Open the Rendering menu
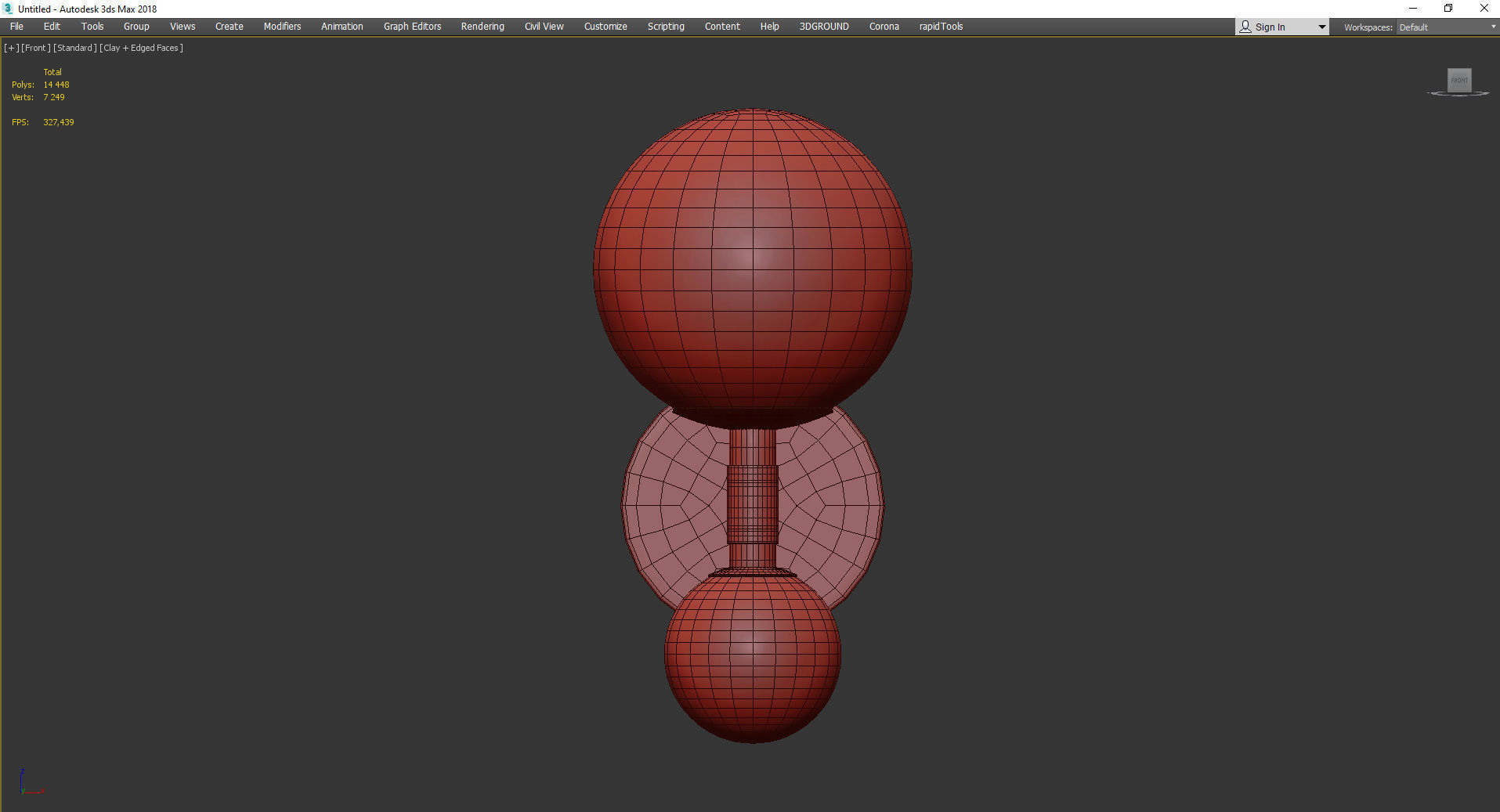This screenshot has height=812, width=1500. point(483,27)
